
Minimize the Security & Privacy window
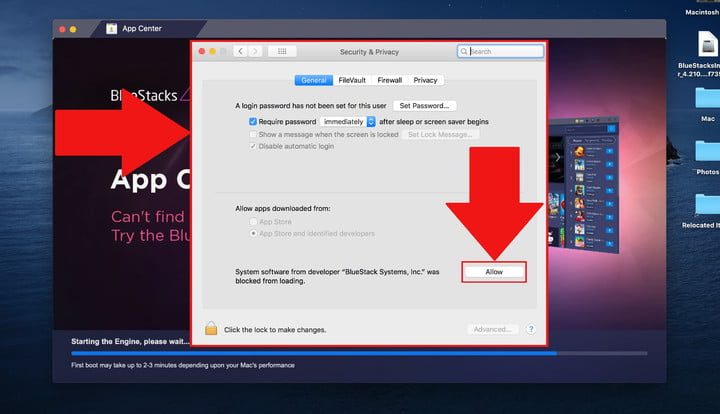click(213, 51)
